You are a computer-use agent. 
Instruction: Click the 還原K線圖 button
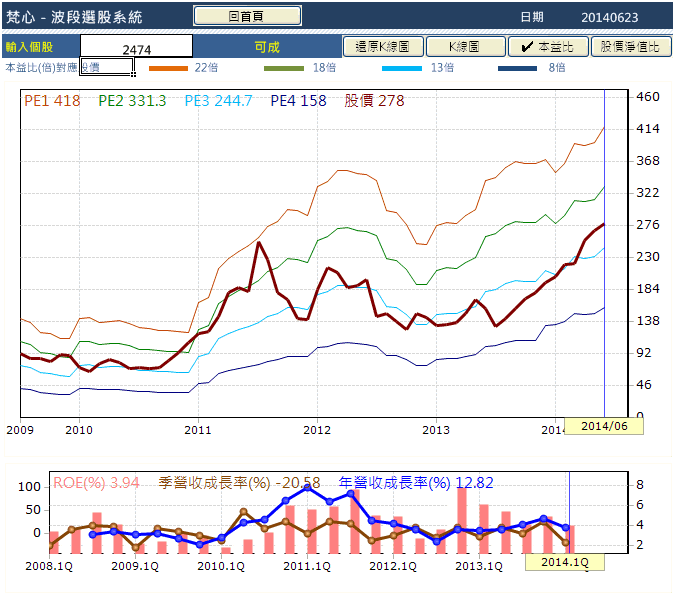click(x=383, y=47)
